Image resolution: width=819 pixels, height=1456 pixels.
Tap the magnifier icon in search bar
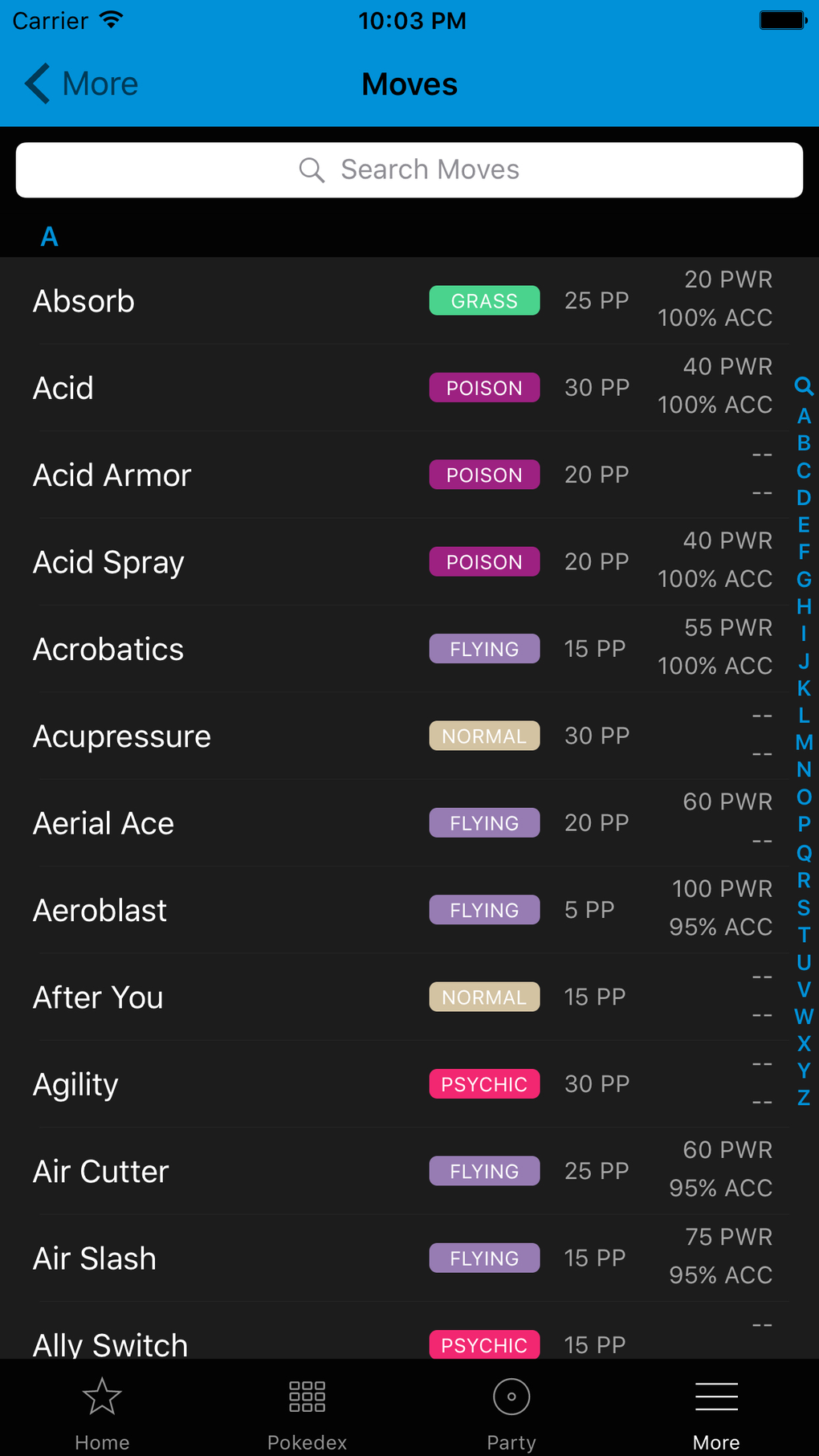(x=312, y=170)
